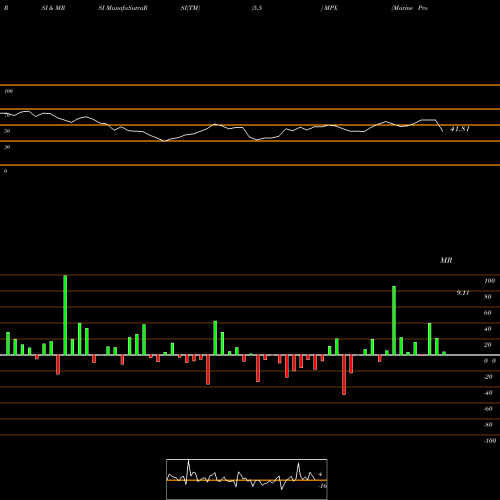
Task: Click the MR panel title label
Action: point(446,260)
